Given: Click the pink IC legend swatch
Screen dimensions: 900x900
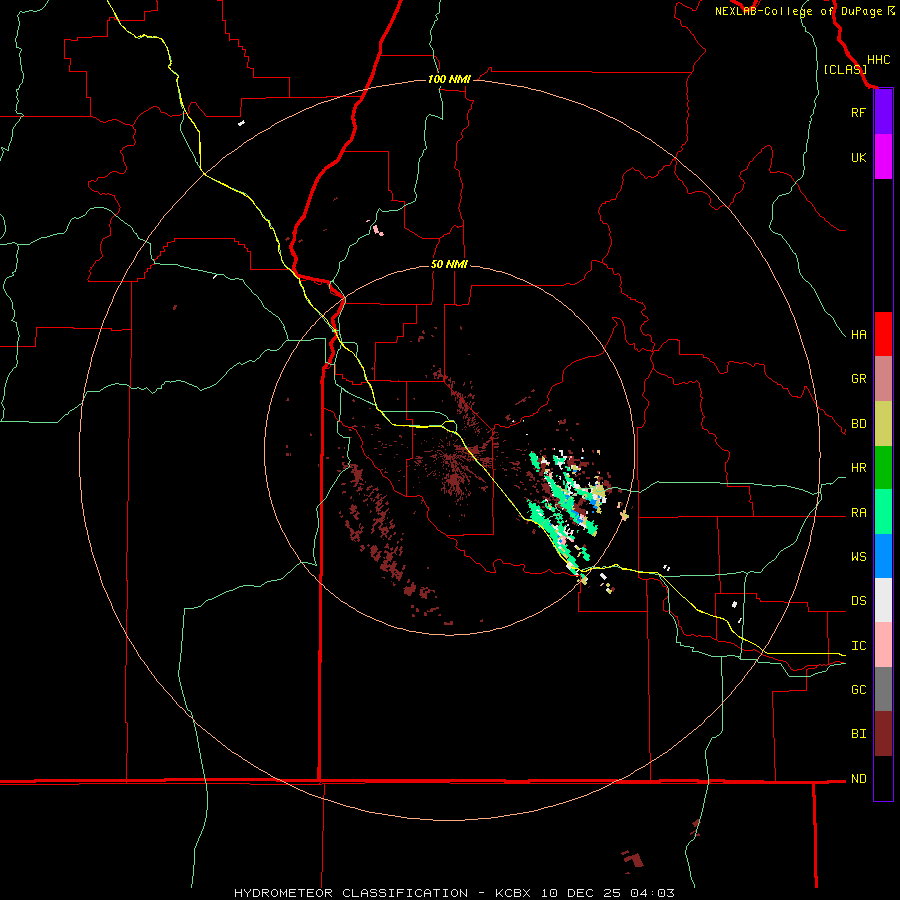Looking at the screenshot, I should (883, 645).
